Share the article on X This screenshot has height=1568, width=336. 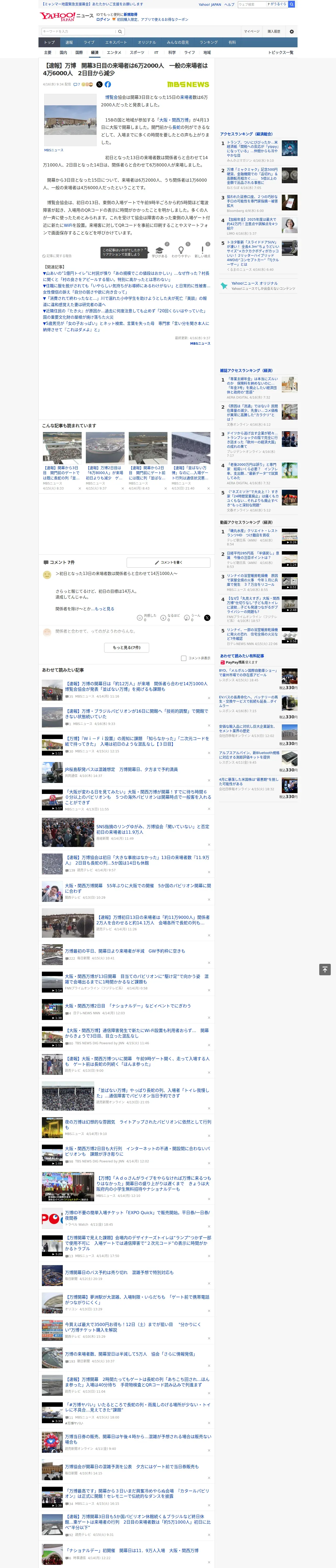pyautogui.click(x=99, y=85)
